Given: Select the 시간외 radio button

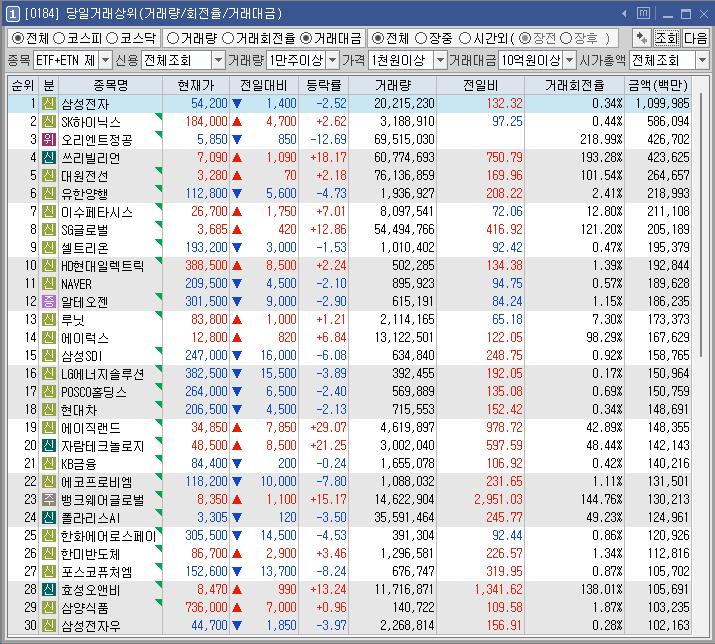Looking at the screenshot, I should point(464,38).
